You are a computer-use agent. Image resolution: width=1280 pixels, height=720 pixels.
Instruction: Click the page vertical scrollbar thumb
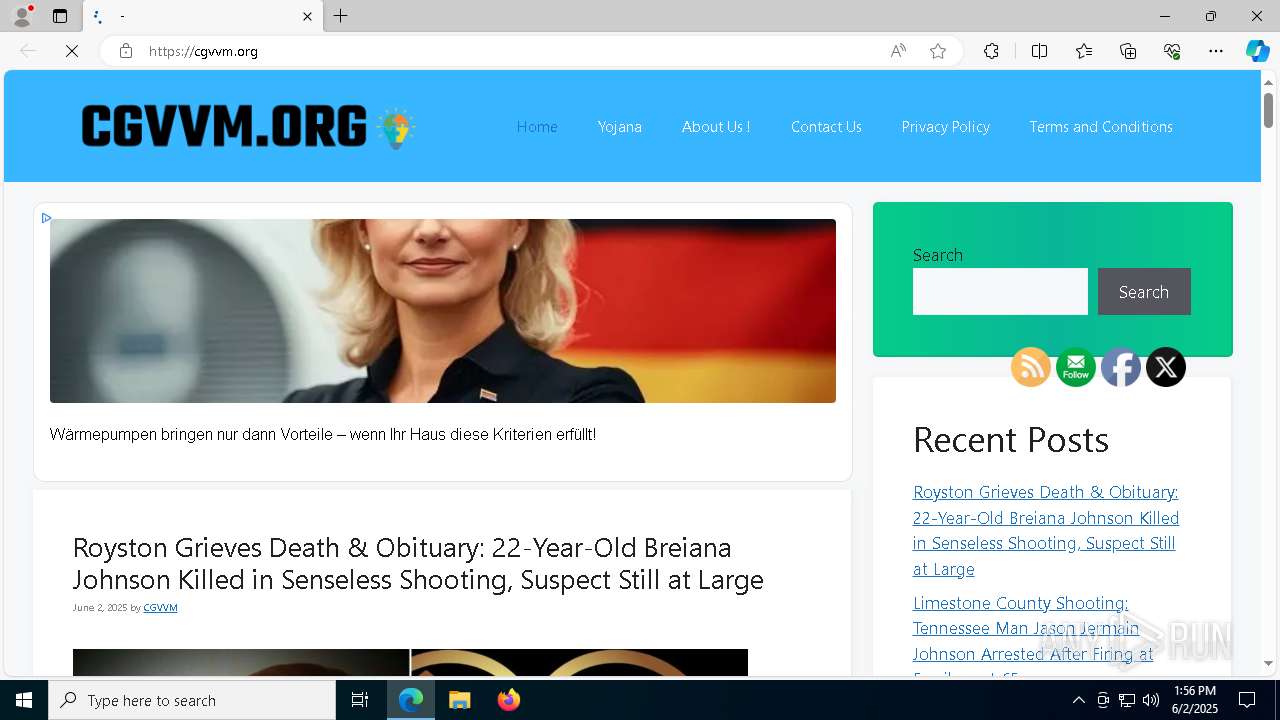click(1268, 109)
